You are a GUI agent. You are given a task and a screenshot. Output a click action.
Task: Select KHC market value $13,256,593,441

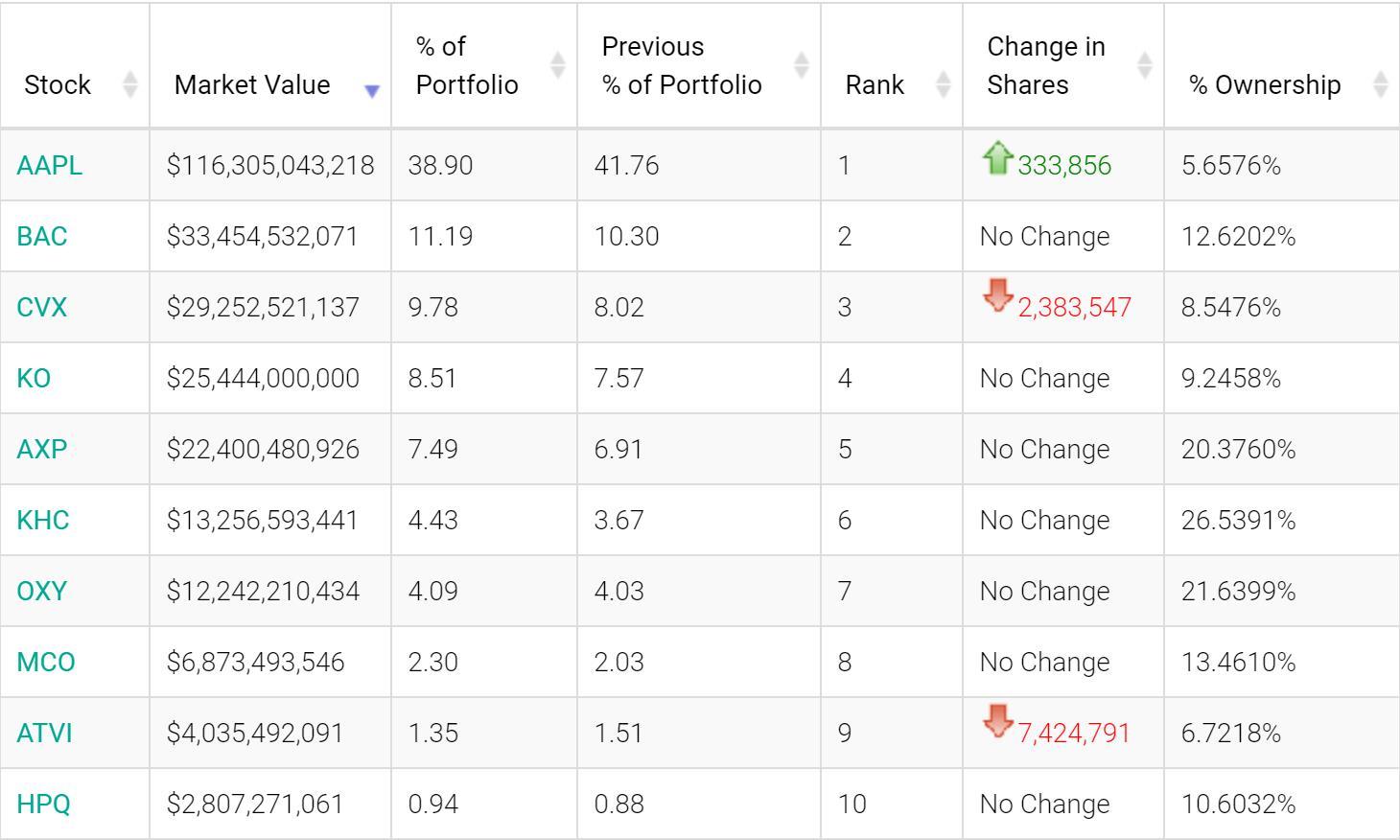[263, 520]
